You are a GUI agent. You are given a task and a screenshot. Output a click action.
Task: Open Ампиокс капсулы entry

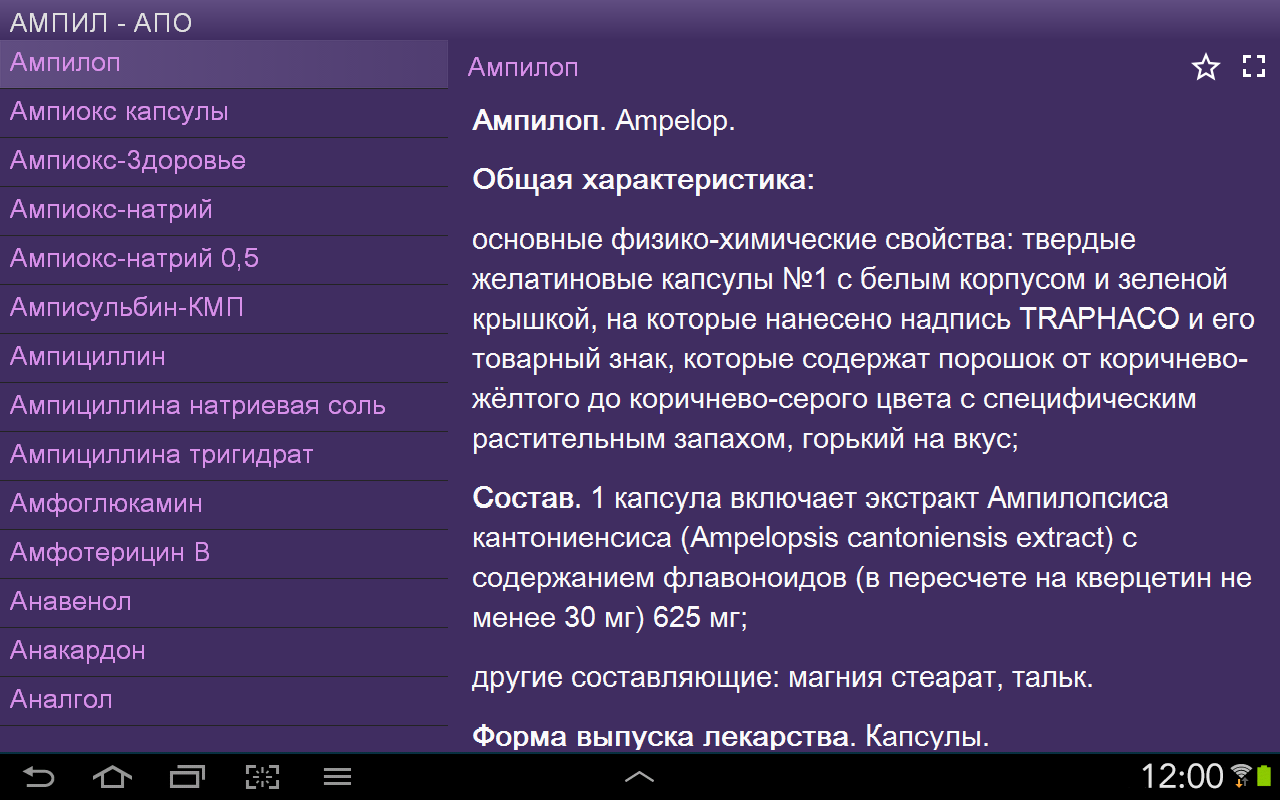pyautogui.click(x=224, y=112)
